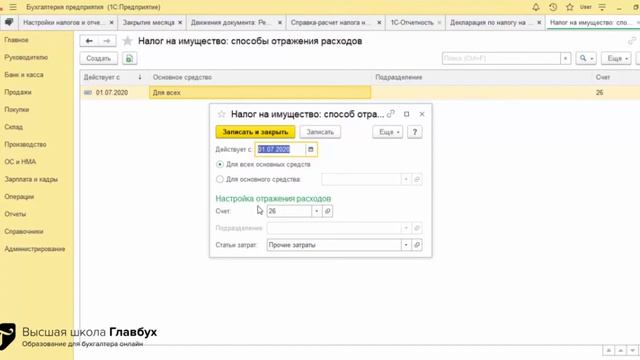Open Операции section
This screenshot has width=640, height=360.
point(19,197)
